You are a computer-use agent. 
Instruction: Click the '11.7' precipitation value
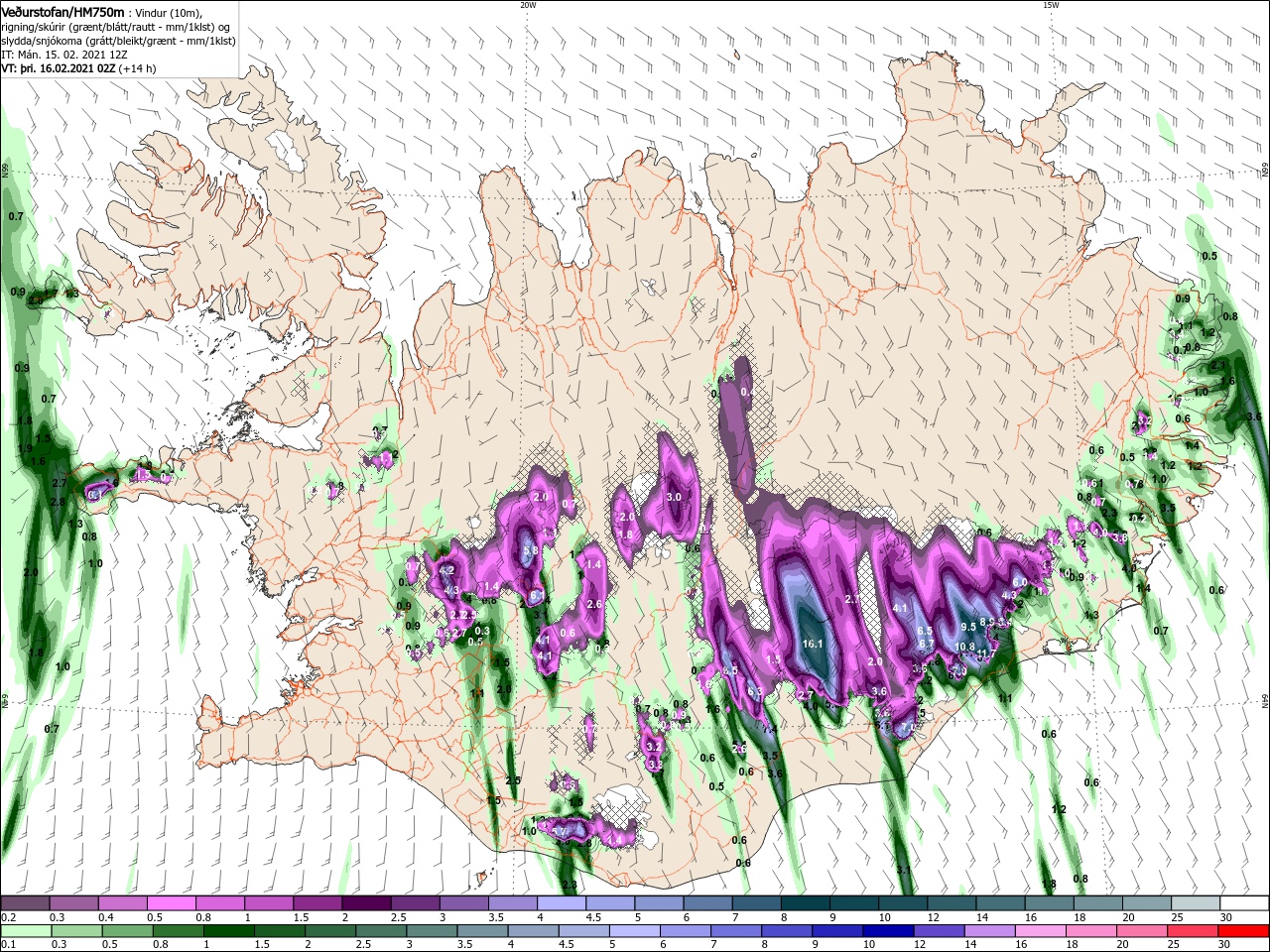coord(986,654)
